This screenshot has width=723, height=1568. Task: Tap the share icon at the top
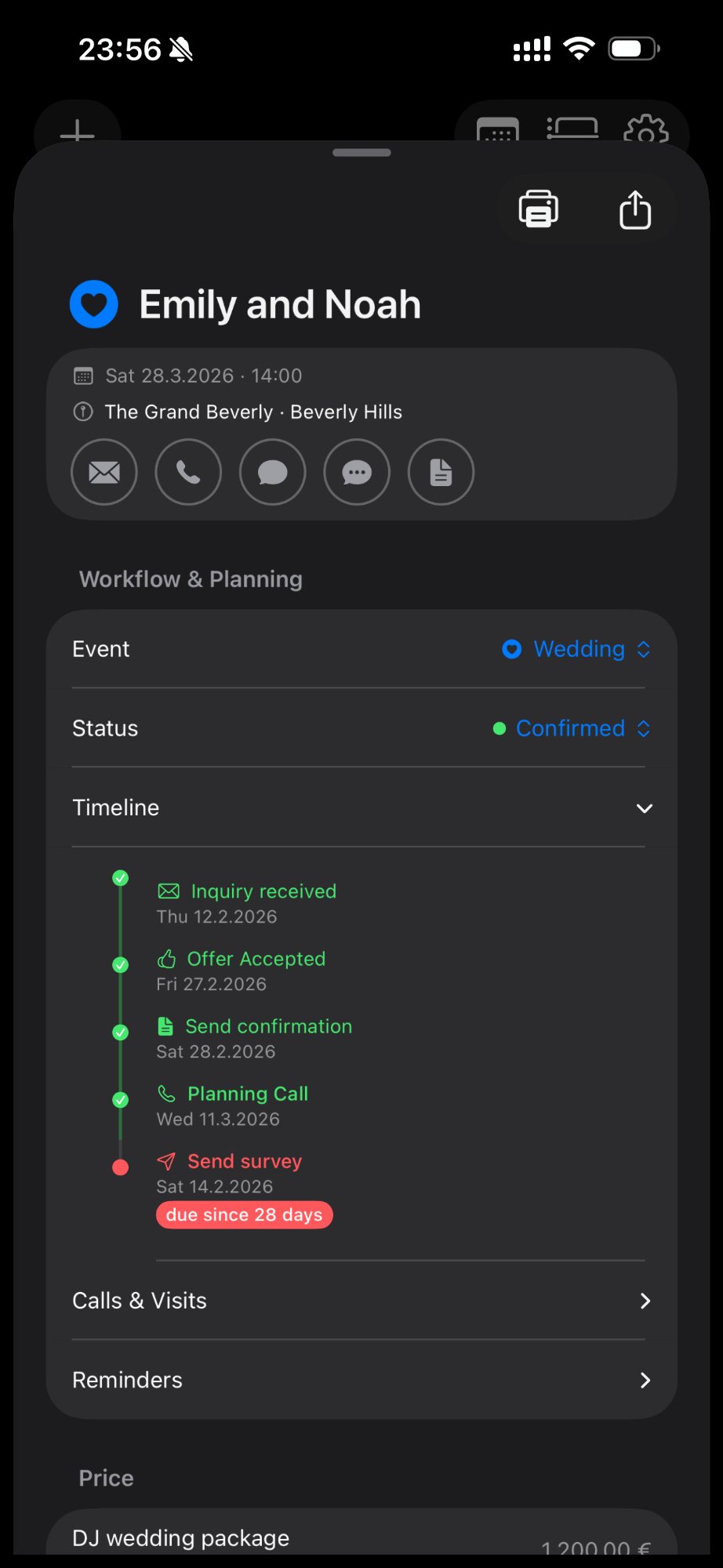tap(634, 209)
